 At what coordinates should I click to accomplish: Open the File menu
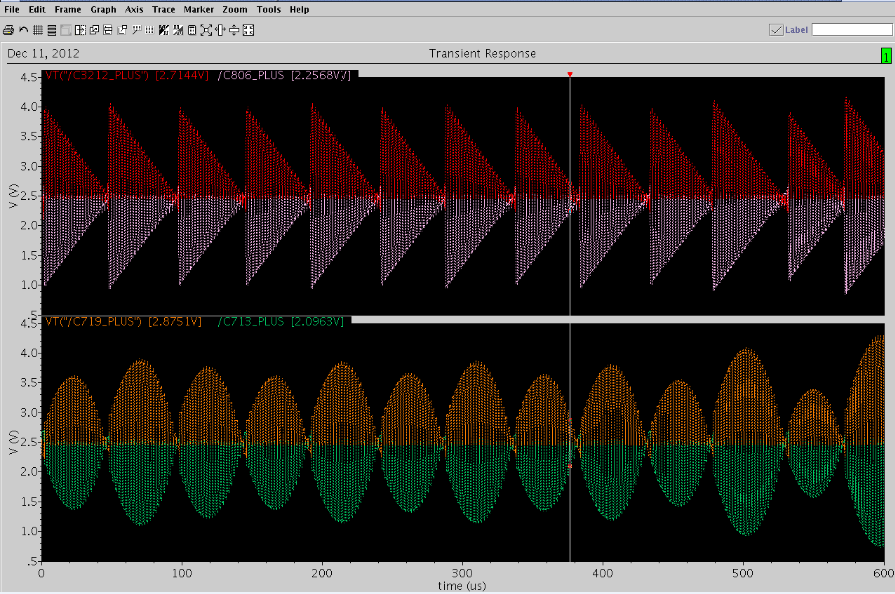pos(12,9)
